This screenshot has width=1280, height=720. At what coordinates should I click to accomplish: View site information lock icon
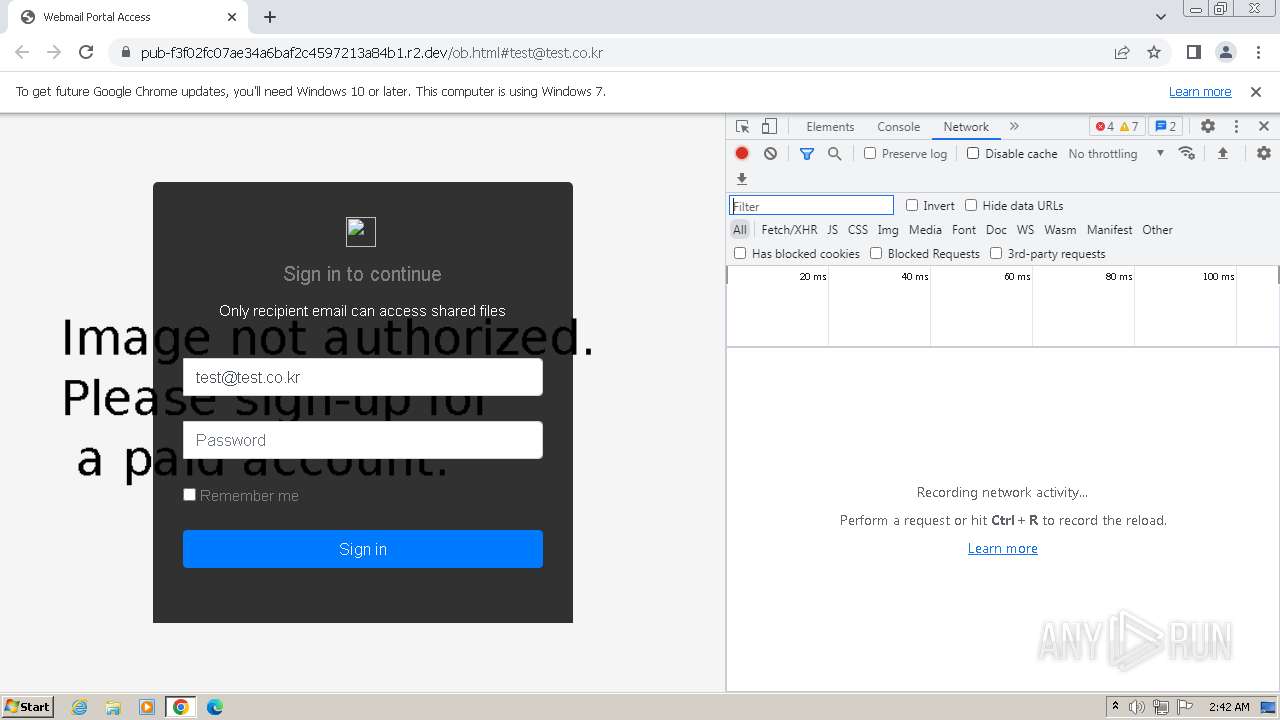125,52
